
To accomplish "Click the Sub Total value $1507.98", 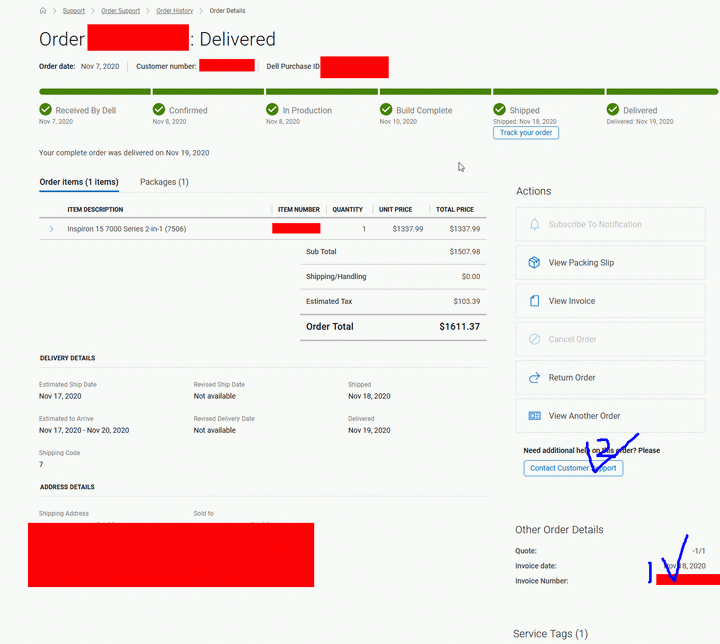I will tap(465, 252).
